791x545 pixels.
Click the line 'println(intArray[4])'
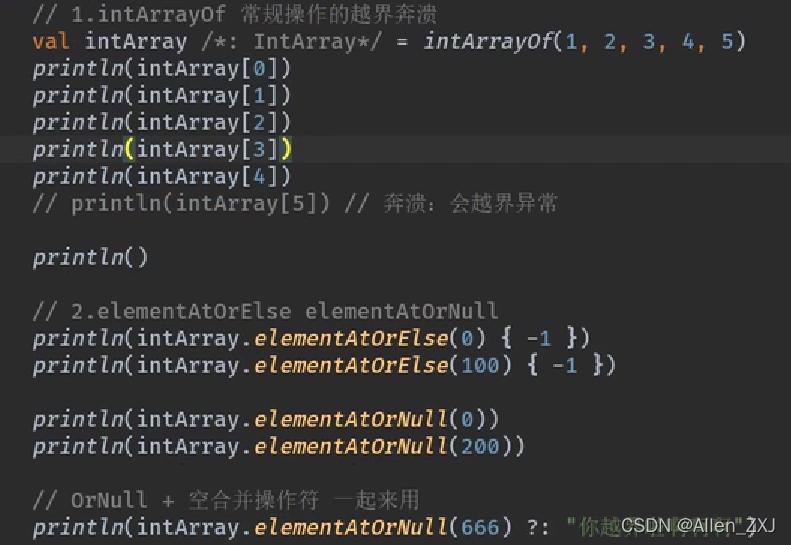(x=162, y=177)
